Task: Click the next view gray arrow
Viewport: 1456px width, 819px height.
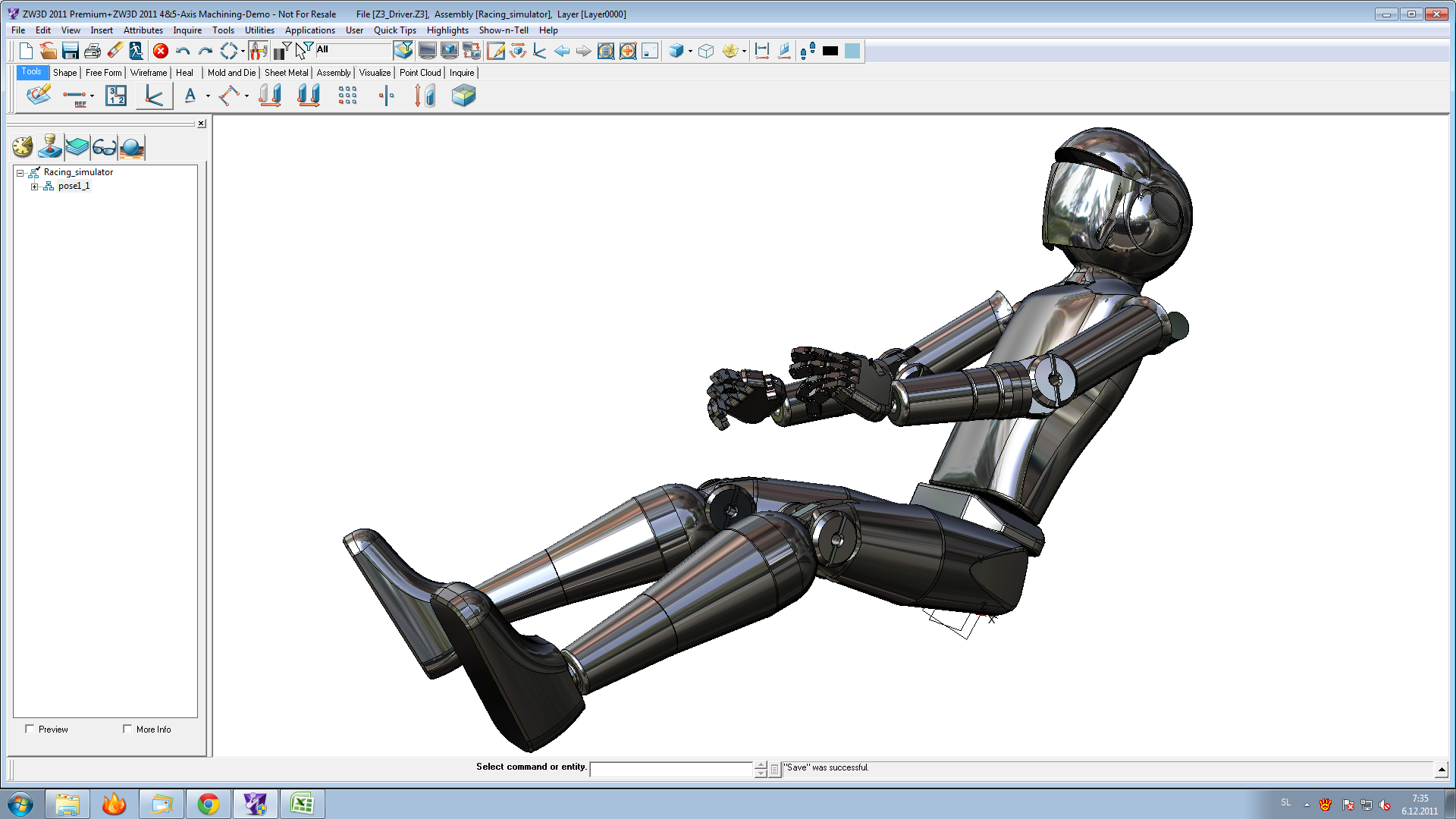Action: tap(583, 51)
